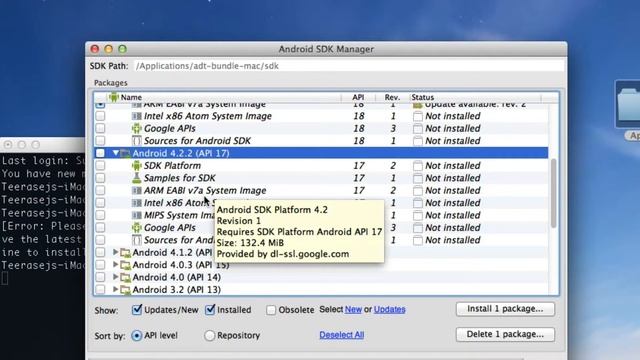Click the Name column header
The width and height of the screenshot is (640, 360).
coord(223,97)
